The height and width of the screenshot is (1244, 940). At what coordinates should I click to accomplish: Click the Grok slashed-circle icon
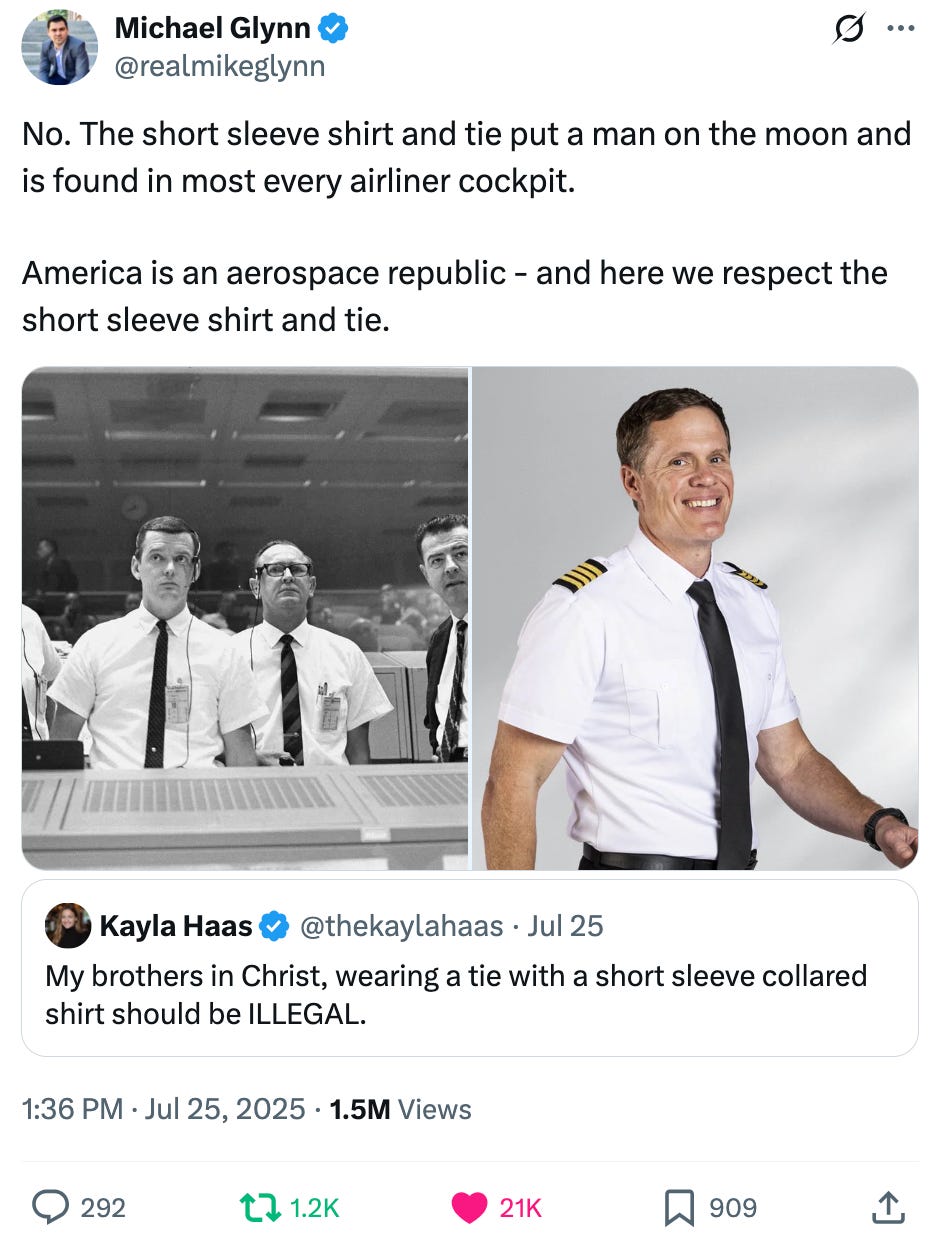point(850,29)
